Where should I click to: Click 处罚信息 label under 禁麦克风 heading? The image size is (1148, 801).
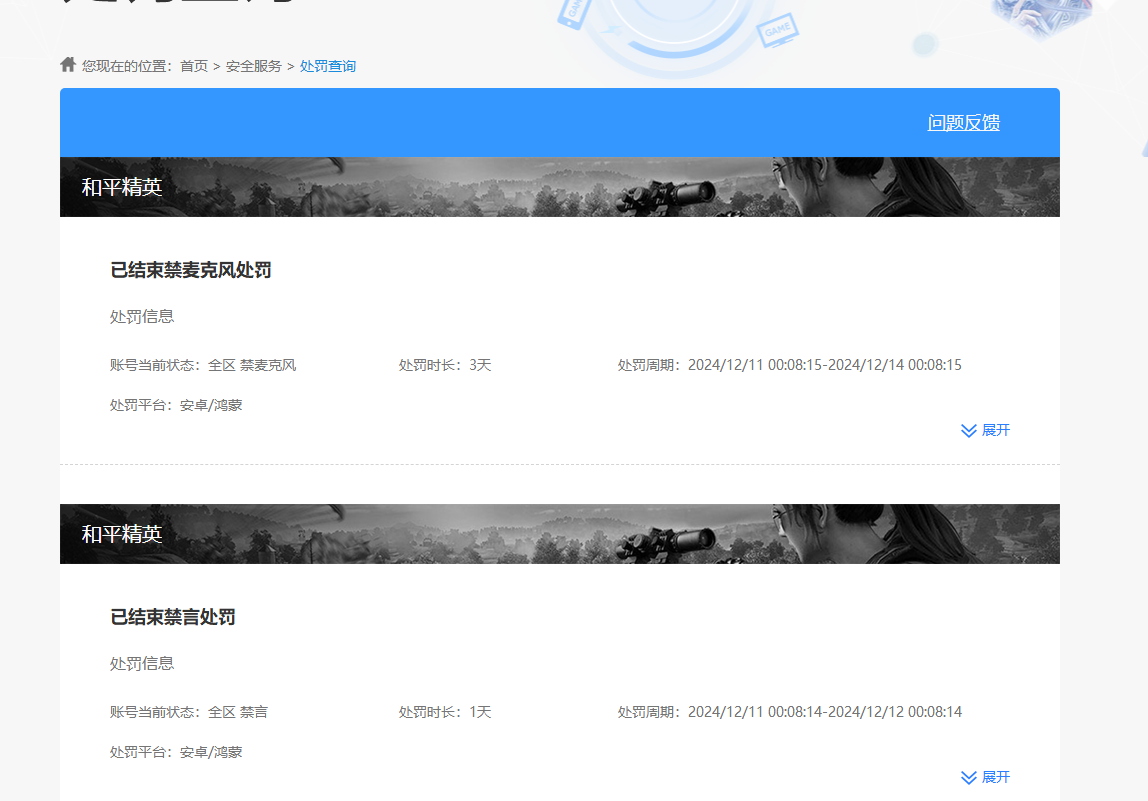pyautogui.click(x=142, y=316)
